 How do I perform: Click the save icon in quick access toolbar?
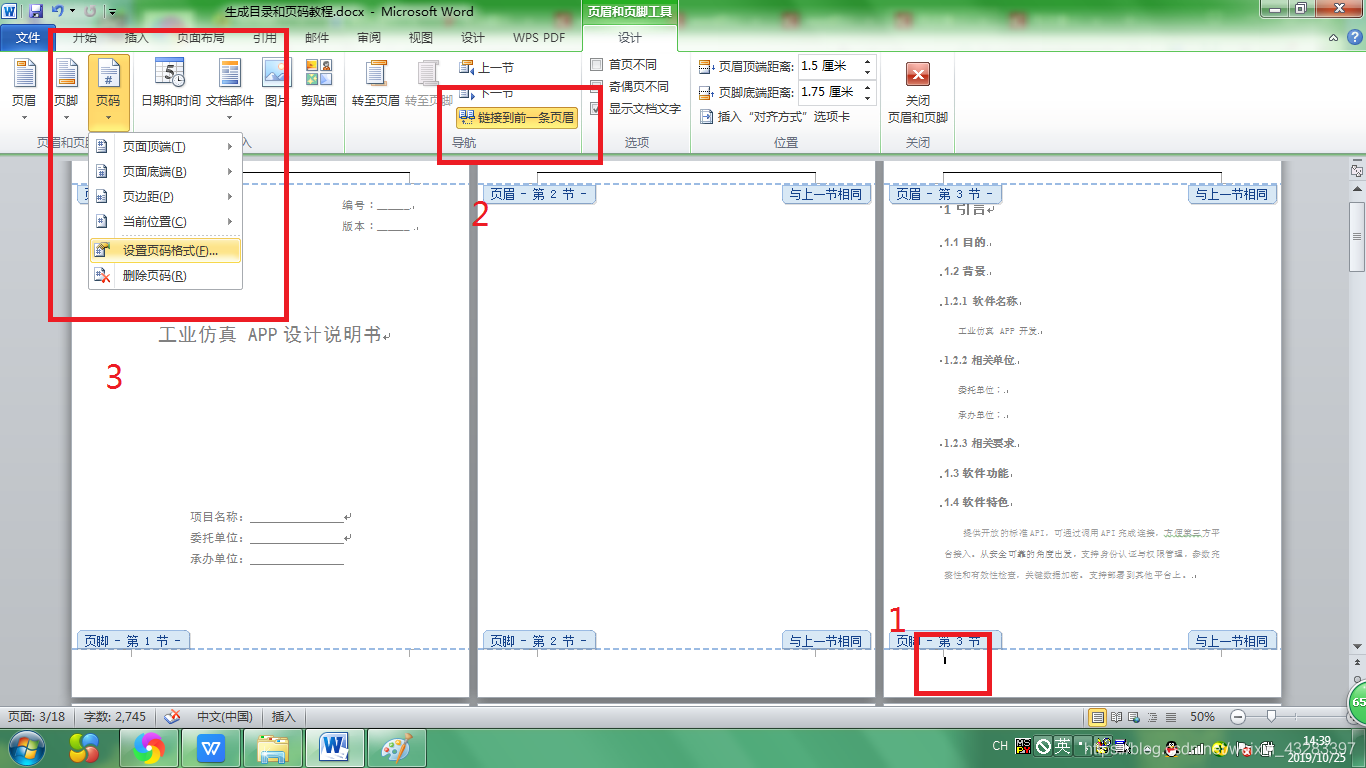tap(37, 12)
